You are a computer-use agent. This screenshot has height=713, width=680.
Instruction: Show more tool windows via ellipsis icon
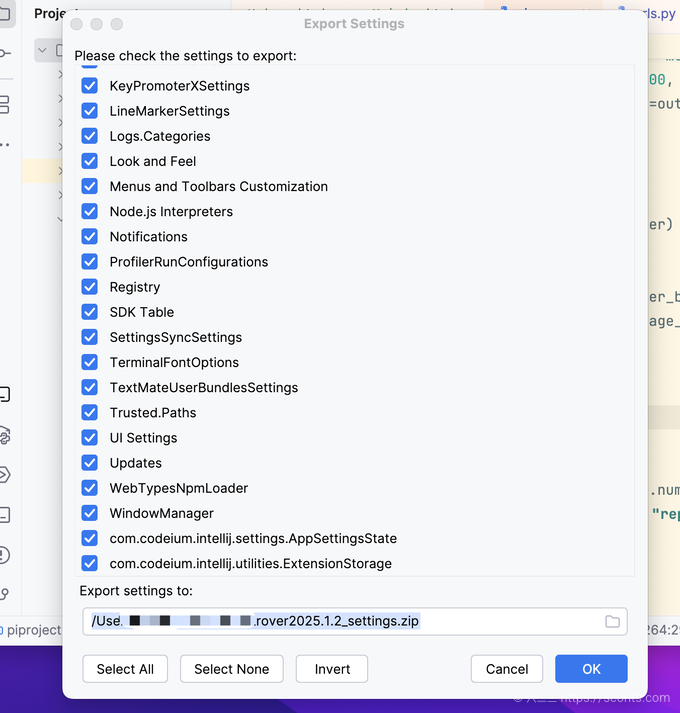[5, 145]
